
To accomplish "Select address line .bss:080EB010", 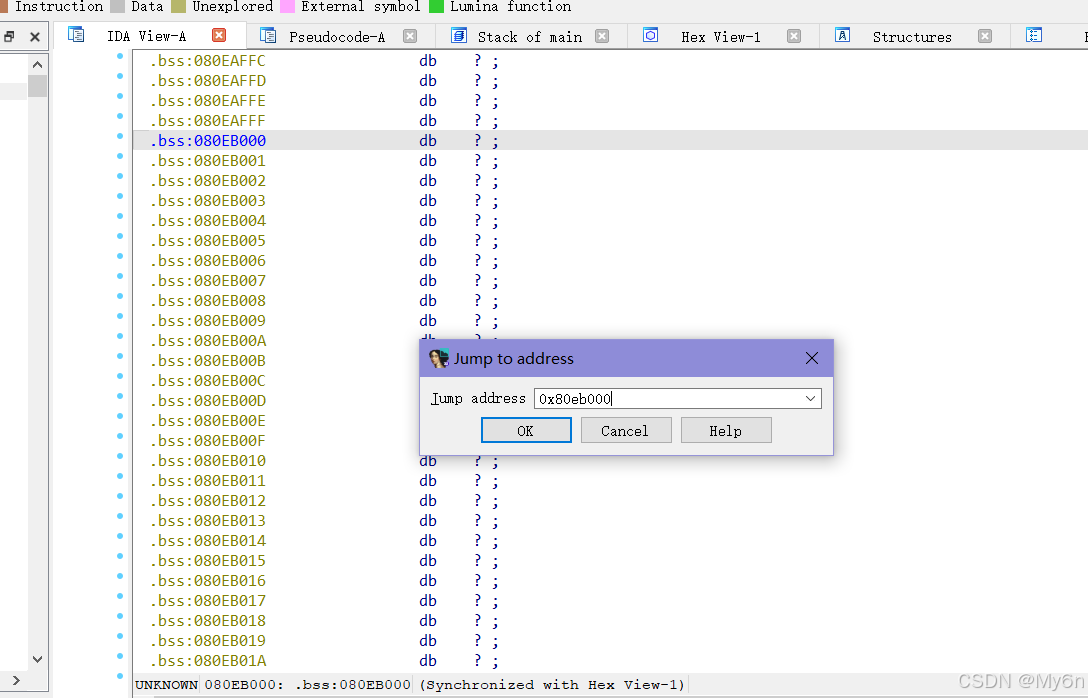I will pyautogui.click(x=208, y=461).
